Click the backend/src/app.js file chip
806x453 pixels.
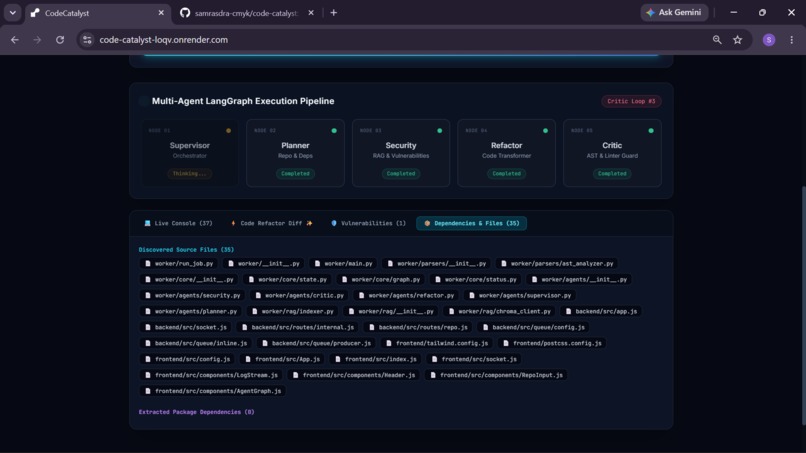[x=600, y=311]
